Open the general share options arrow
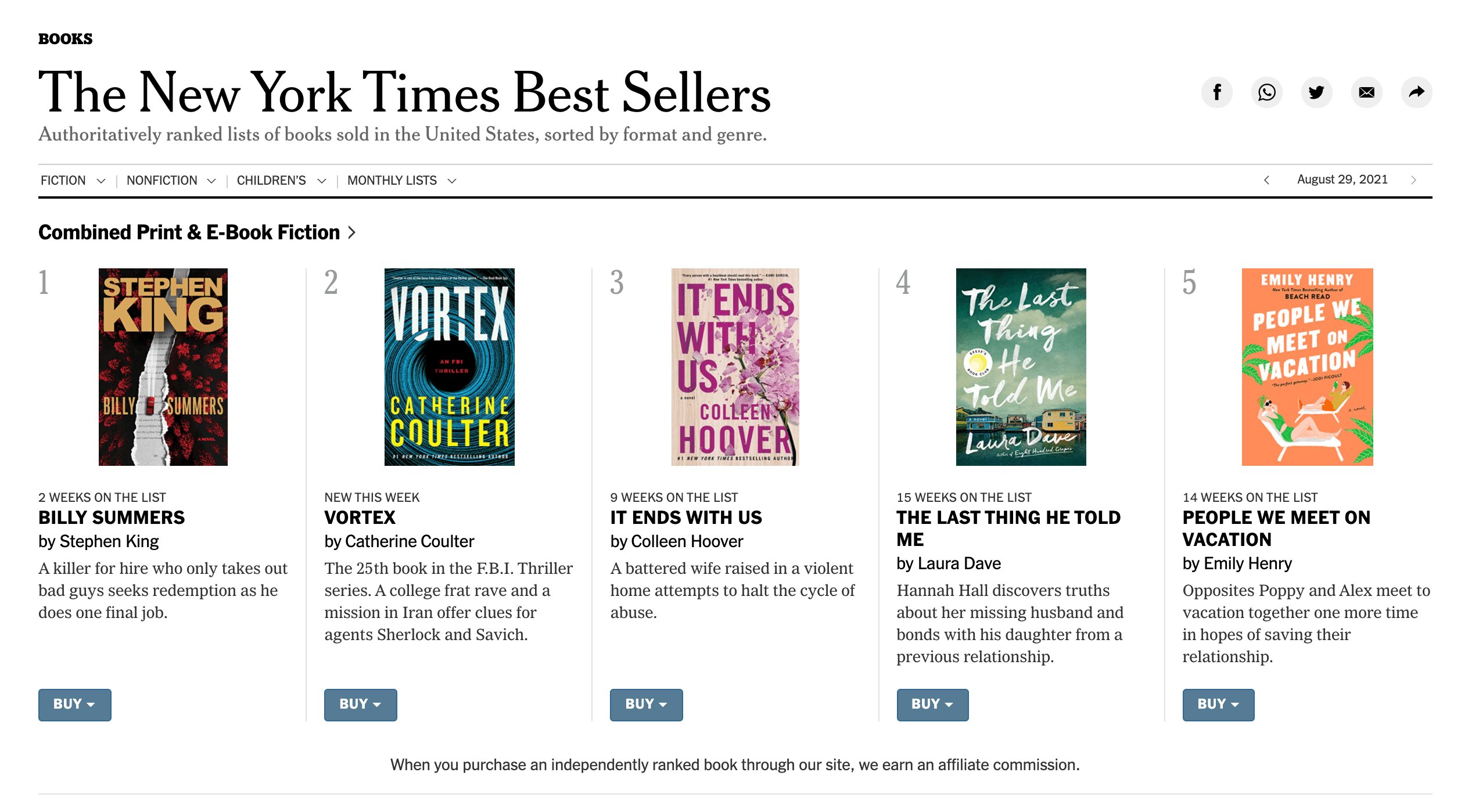The height and width of the screenshot is (812, 1479). (x=1416, y=92)
